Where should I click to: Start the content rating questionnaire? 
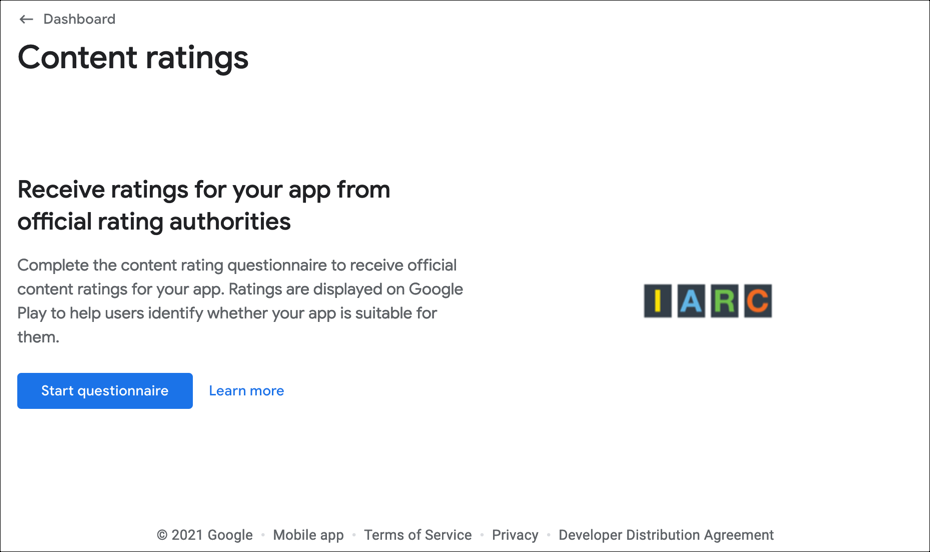[105, 391]
